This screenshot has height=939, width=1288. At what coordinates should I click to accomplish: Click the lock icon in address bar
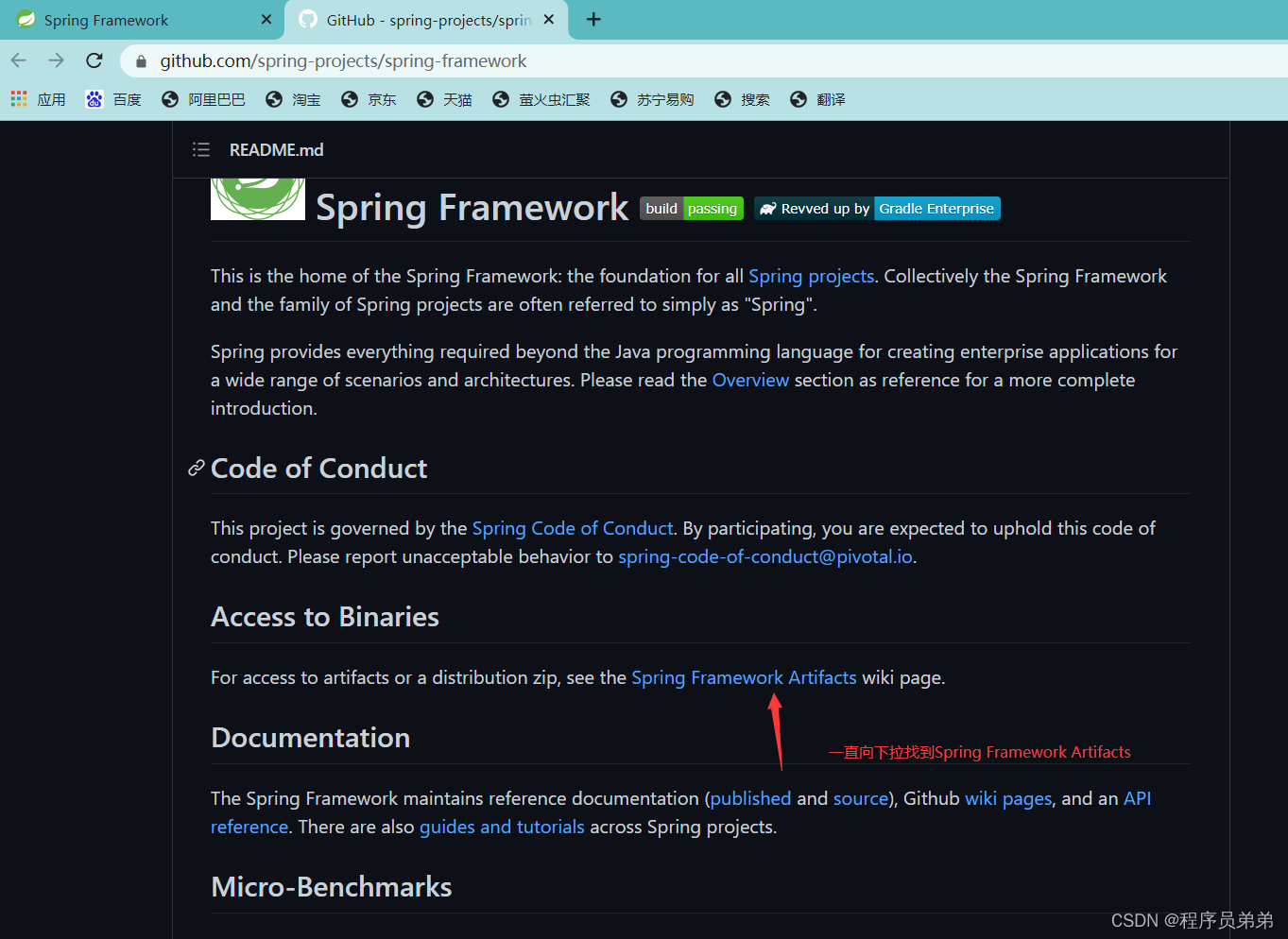coord(142,61)
